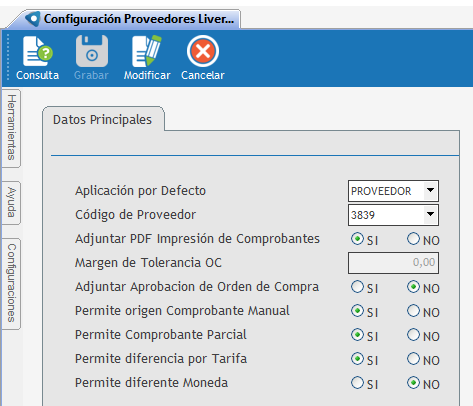Screen dimensions: 473x406
Task: Select SI for Permite Comprobante Parcial
Action: click(x=357, y=335)
